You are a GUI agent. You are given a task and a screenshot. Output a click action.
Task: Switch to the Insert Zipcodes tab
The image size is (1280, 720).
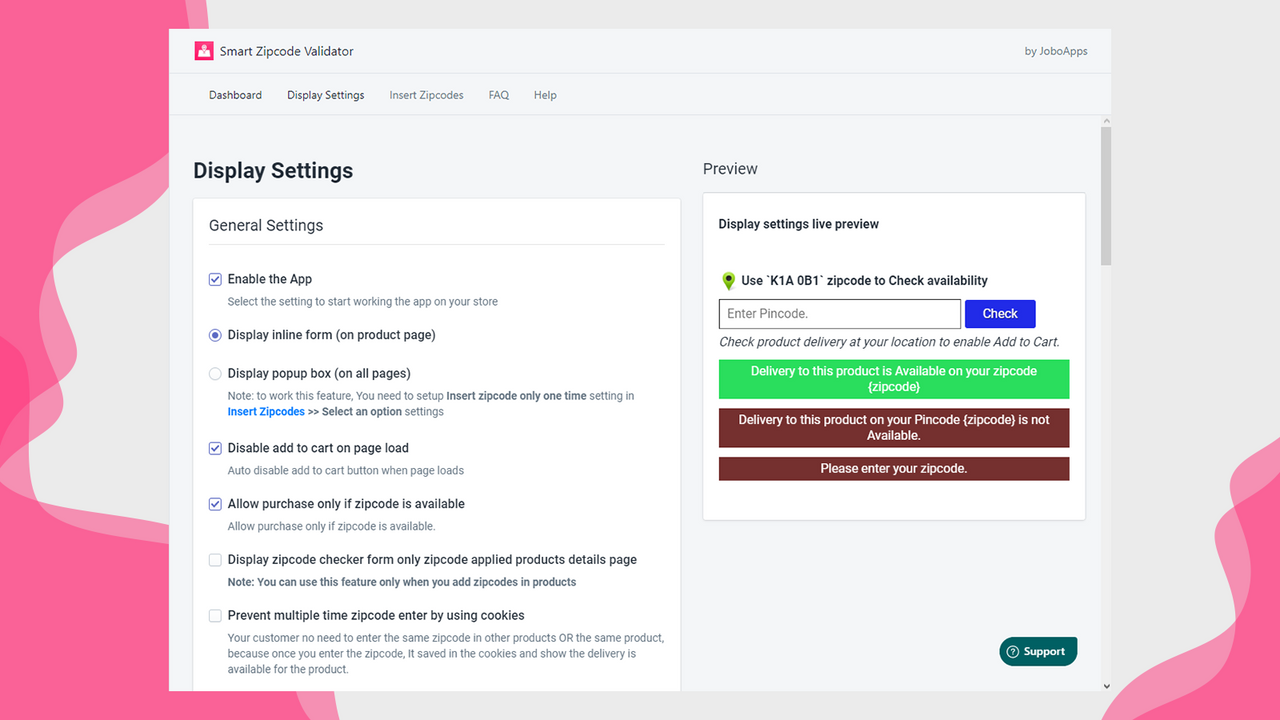click(426, 95)
